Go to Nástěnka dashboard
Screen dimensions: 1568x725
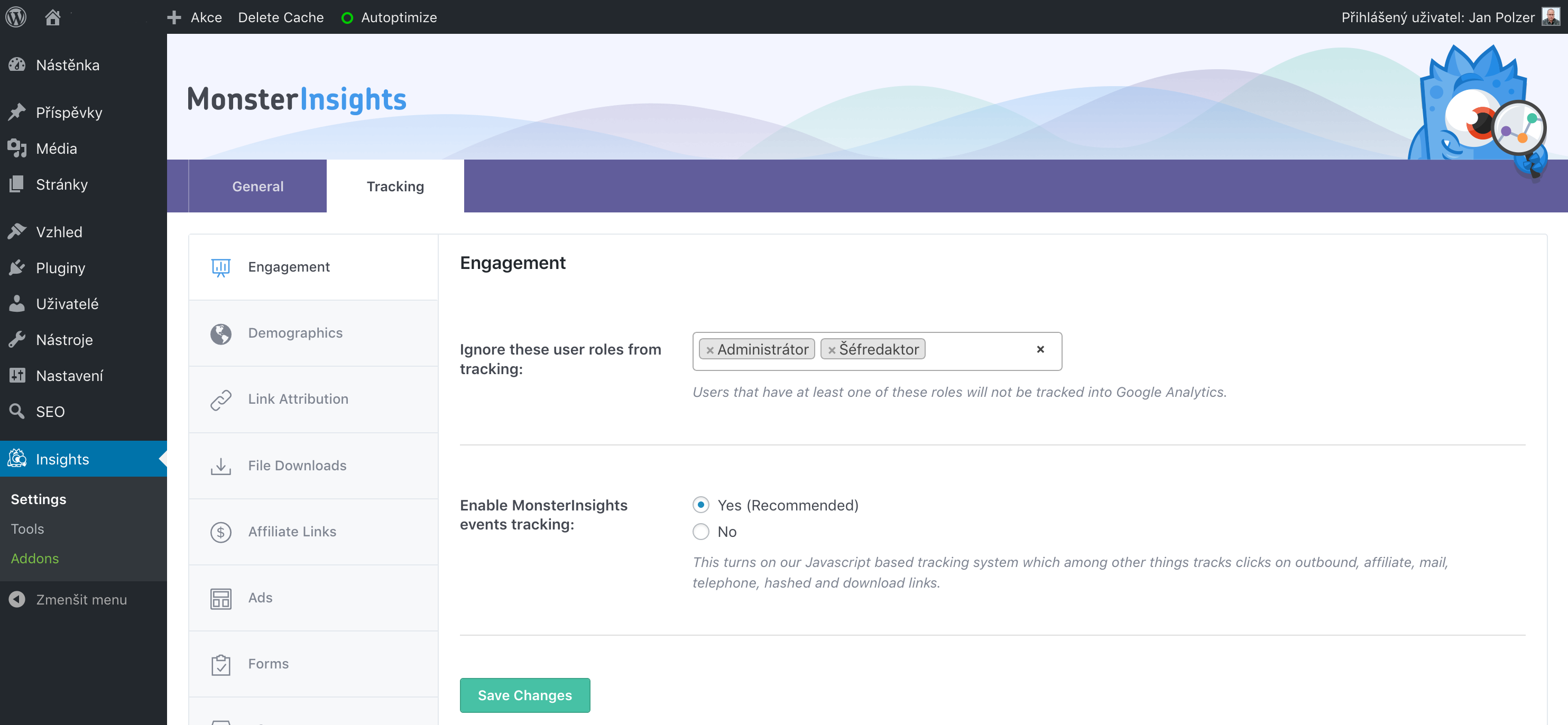(x=68, y=64)
